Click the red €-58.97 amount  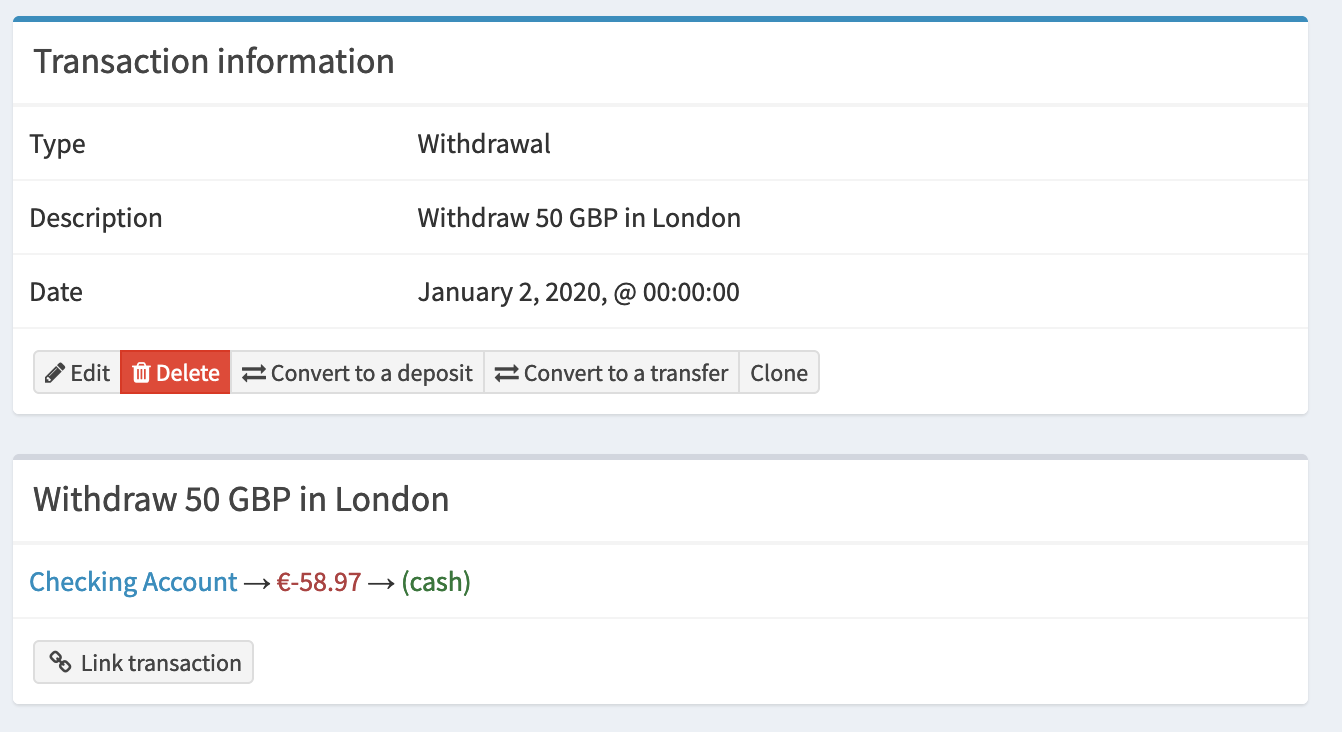pos(318,581)
